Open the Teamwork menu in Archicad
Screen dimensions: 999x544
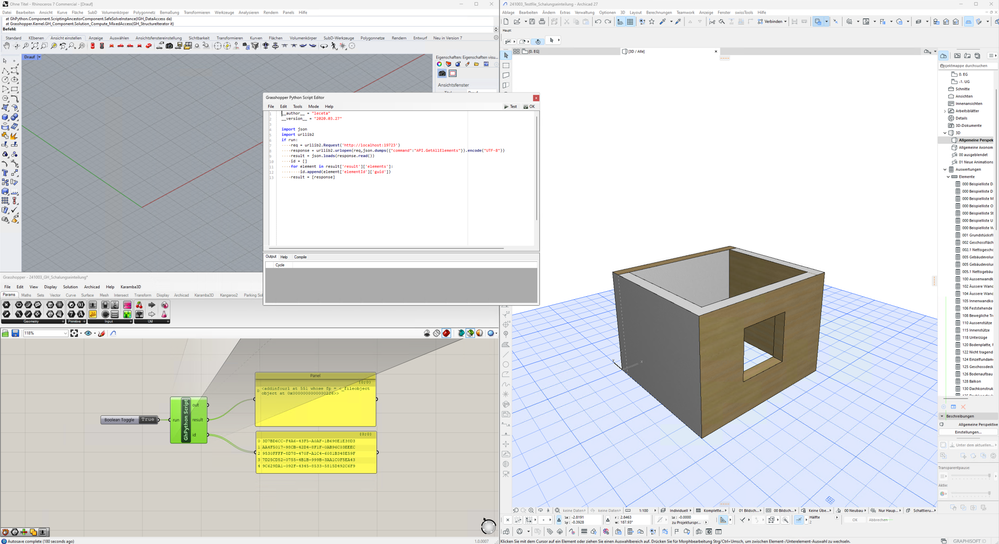point(685,12)
